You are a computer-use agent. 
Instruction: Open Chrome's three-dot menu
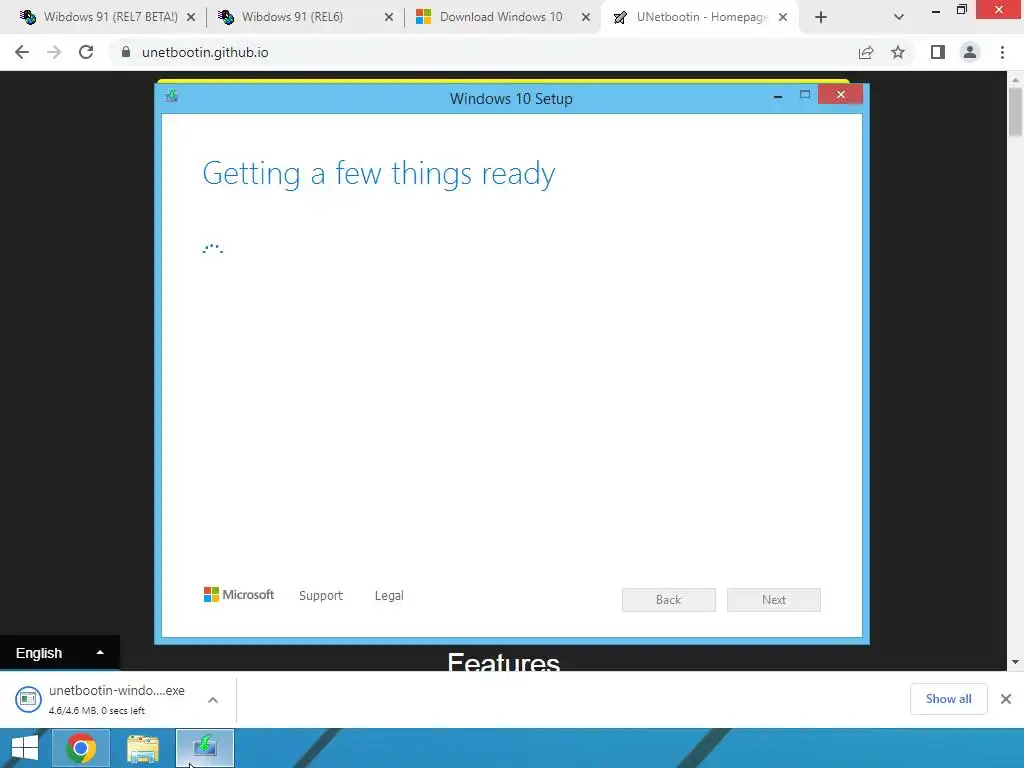(x=1002, y=52)
